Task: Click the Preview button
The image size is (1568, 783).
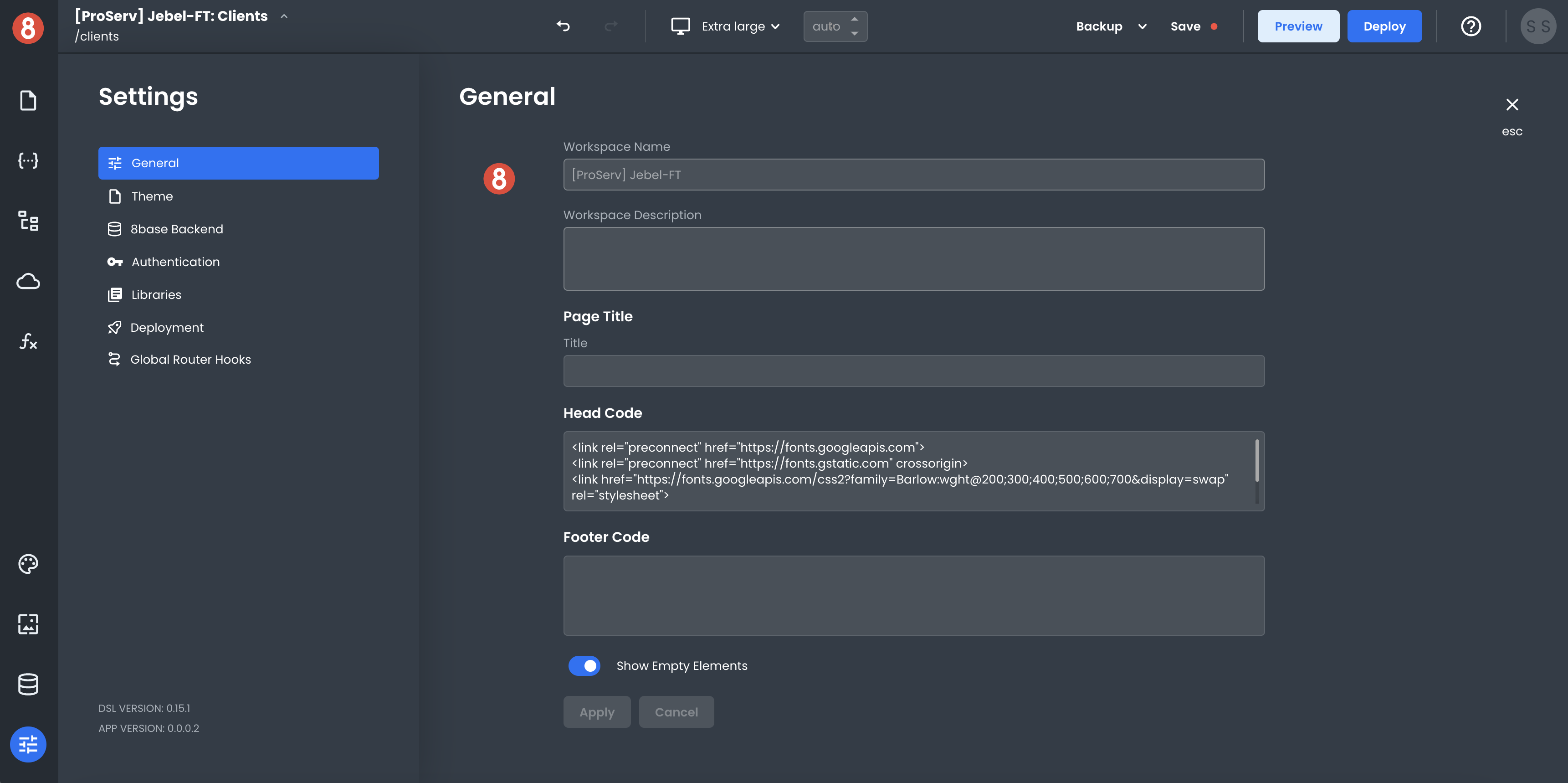Action: tap(1298, 26)
